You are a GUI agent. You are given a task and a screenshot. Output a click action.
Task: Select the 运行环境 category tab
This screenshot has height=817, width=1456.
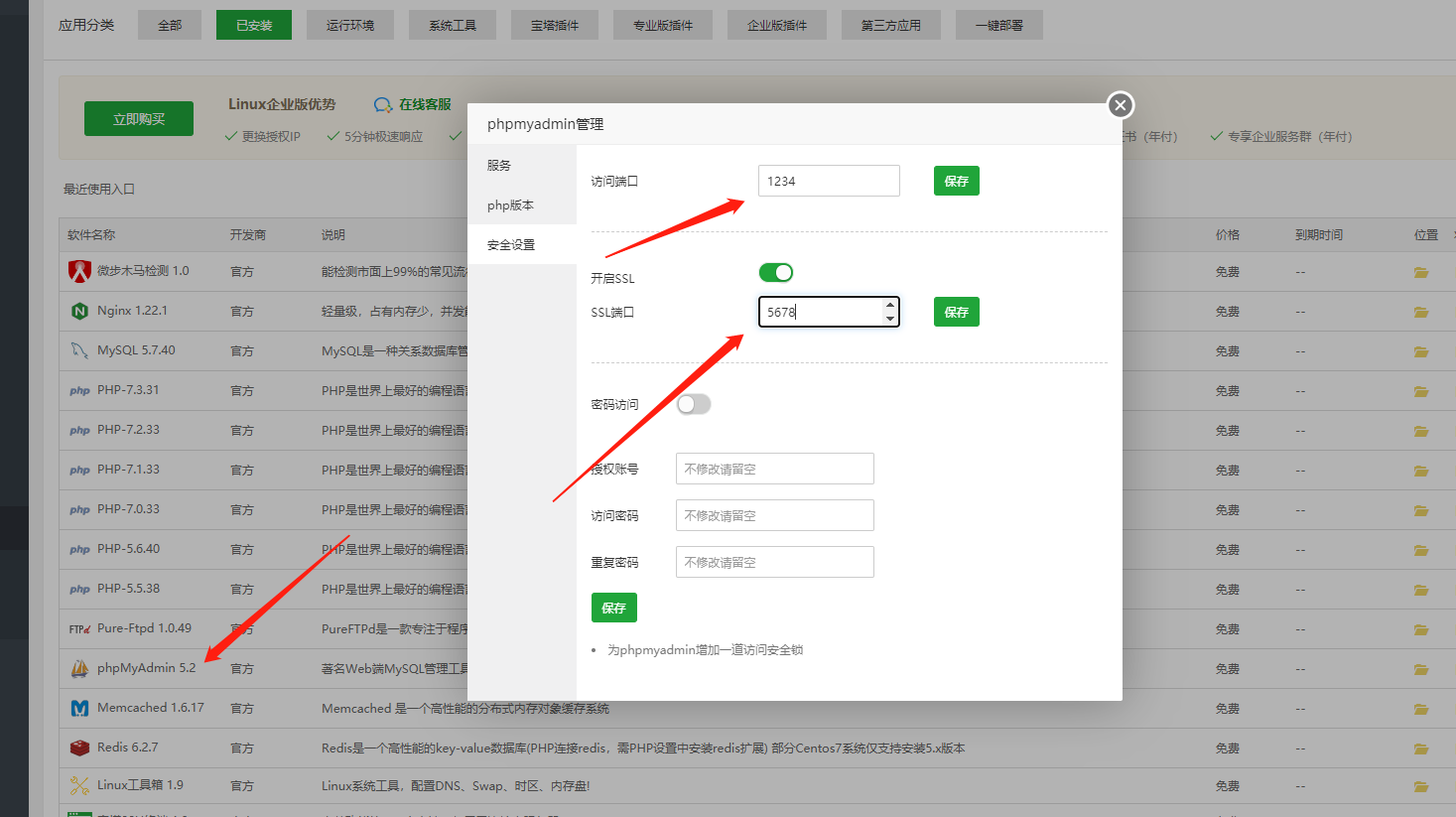click(x=350, y=25)
